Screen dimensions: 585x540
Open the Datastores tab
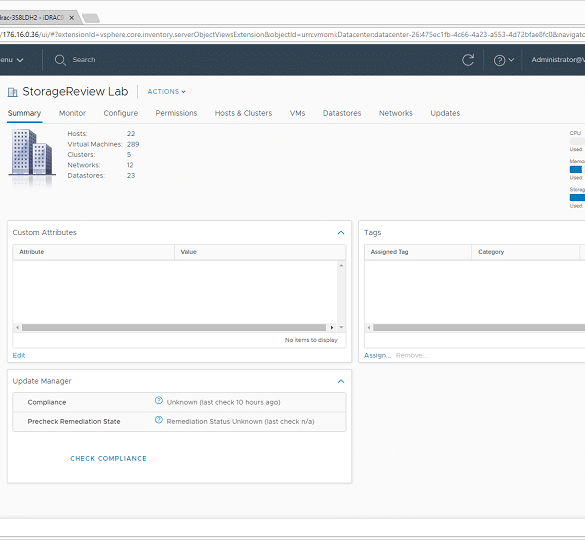pos(342,113)
